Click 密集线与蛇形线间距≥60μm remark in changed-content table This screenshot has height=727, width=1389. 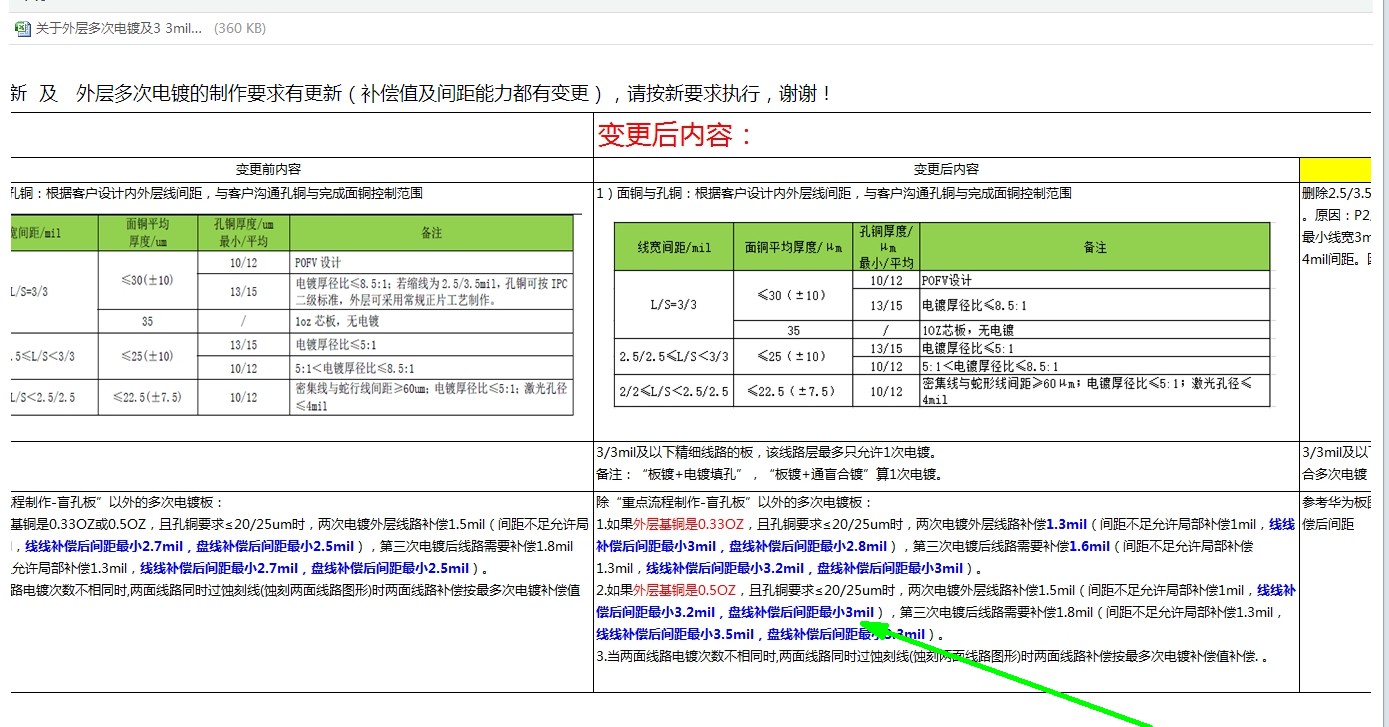1095,390
